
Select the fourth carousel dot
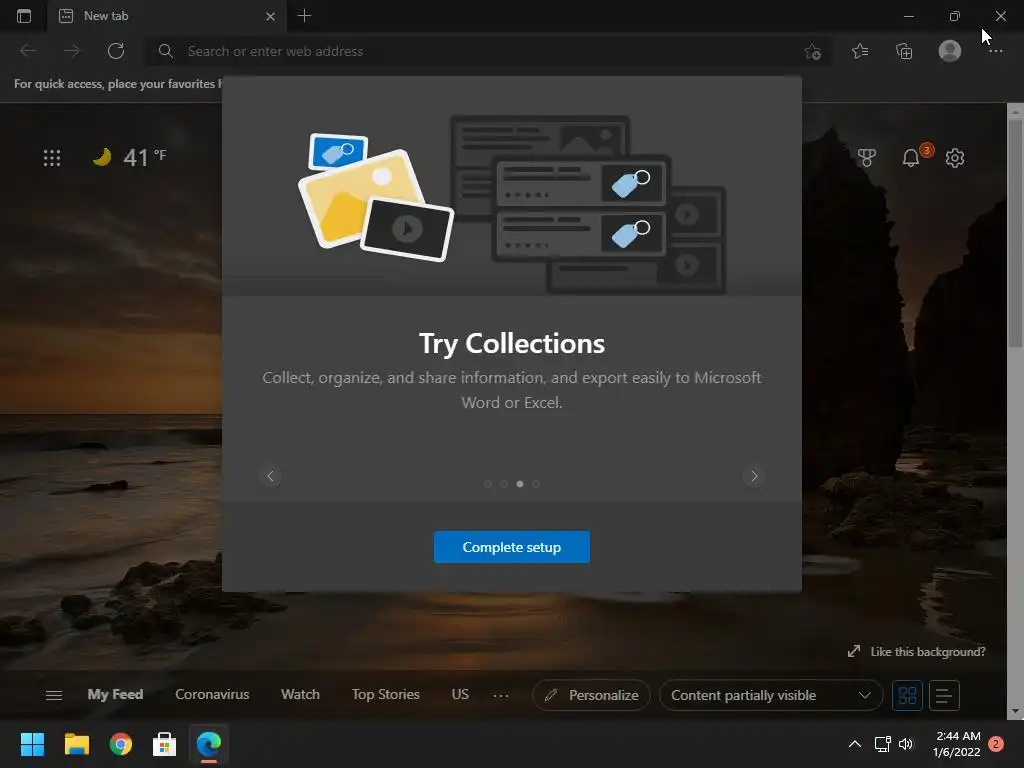[536, 484]
